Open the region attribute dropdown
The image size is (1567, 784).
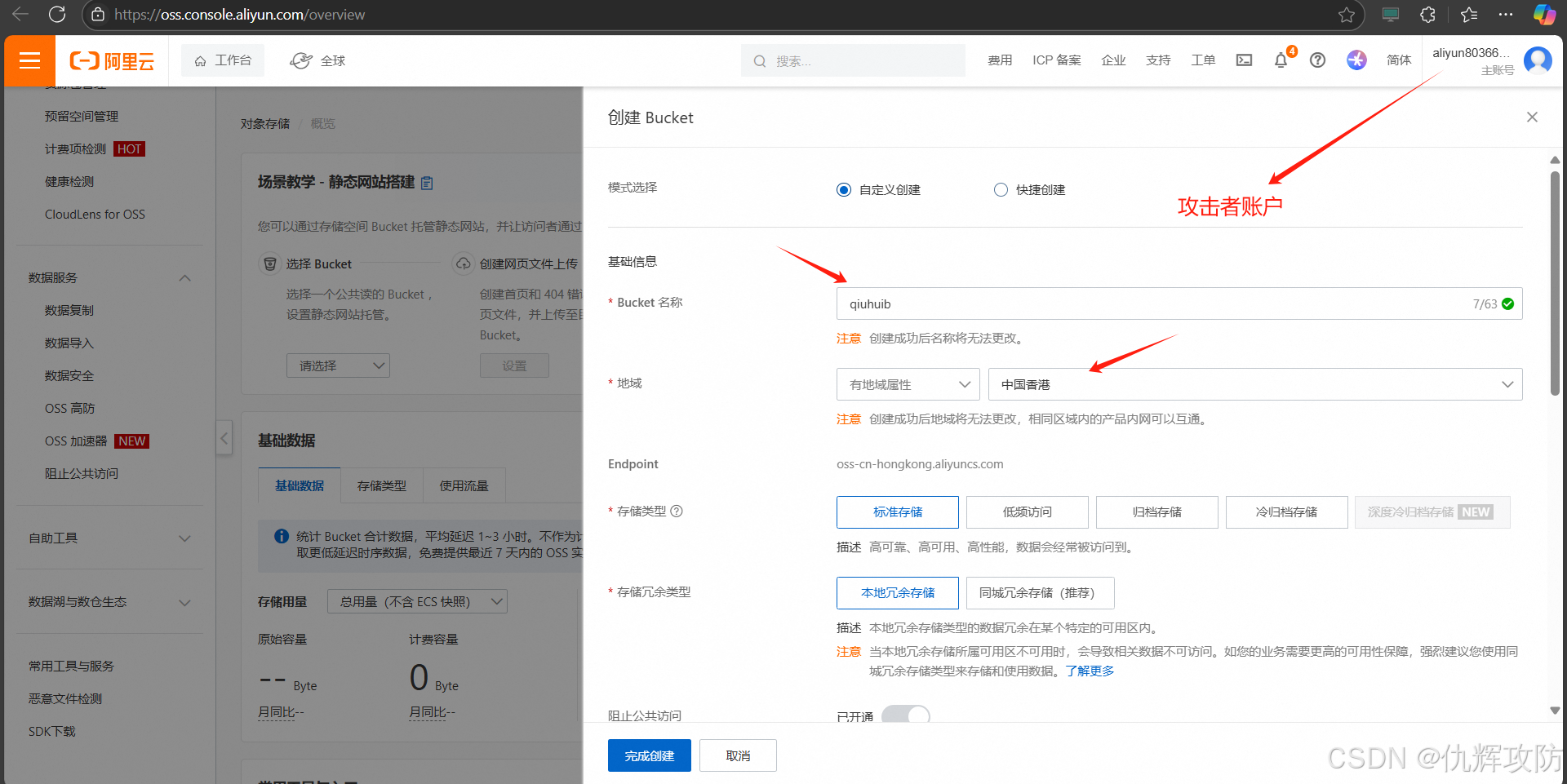908,384
